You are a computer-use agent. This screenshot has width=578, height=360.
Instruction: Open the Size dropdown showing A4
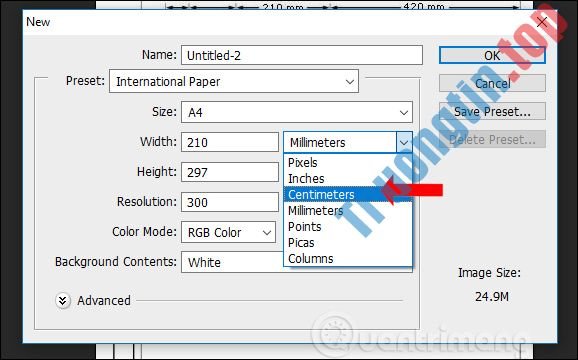(x=297, y=112)
